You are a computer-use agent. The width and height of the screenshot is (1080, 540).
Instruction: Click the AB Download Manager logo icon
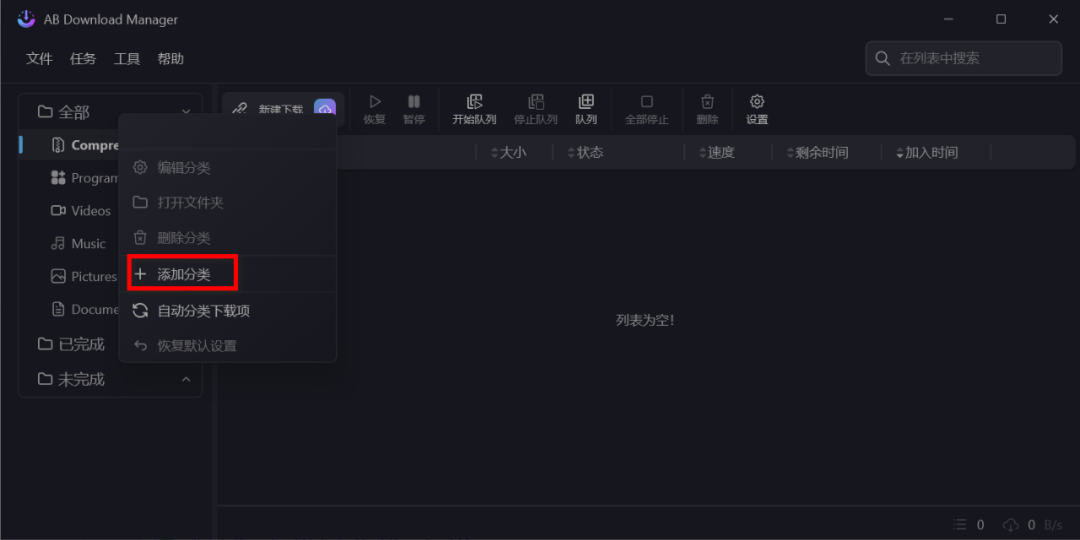point(26,19)
